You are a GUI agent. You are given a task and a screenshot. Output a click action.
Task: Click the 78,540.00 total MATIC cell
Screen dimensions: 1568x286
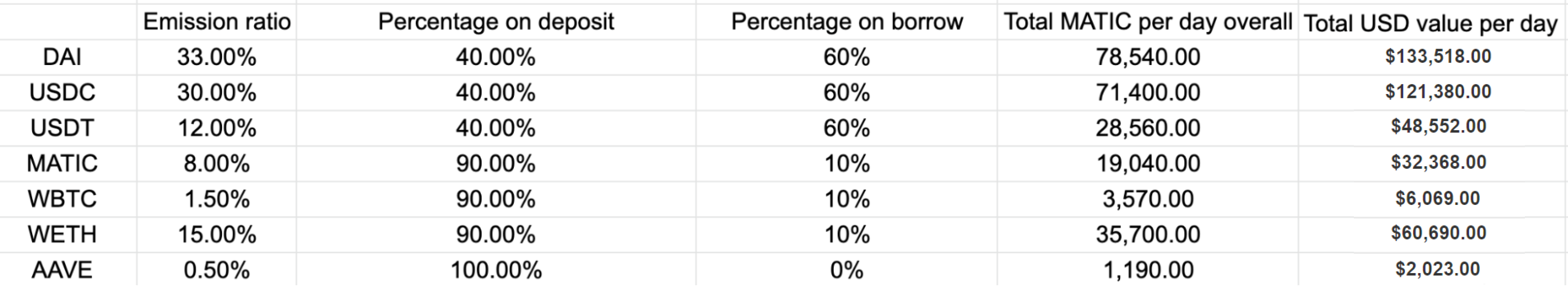1148,57
